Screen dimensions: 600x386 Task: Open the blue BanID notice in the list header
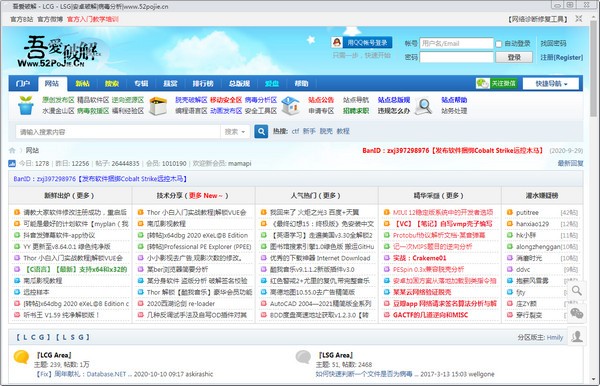(x=100, y=179)
